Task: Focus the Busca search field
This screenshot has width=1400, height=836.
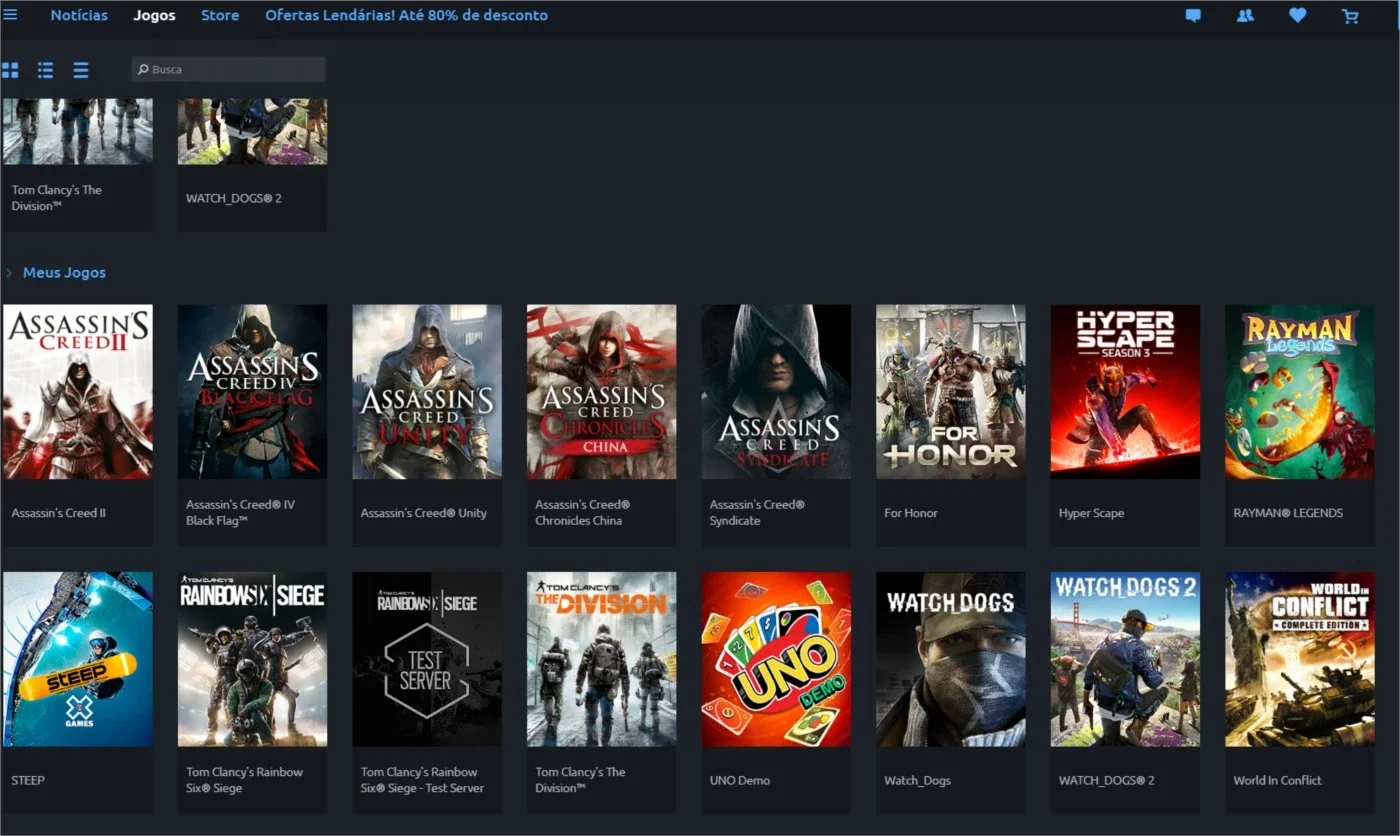Action: click(228, 69)
